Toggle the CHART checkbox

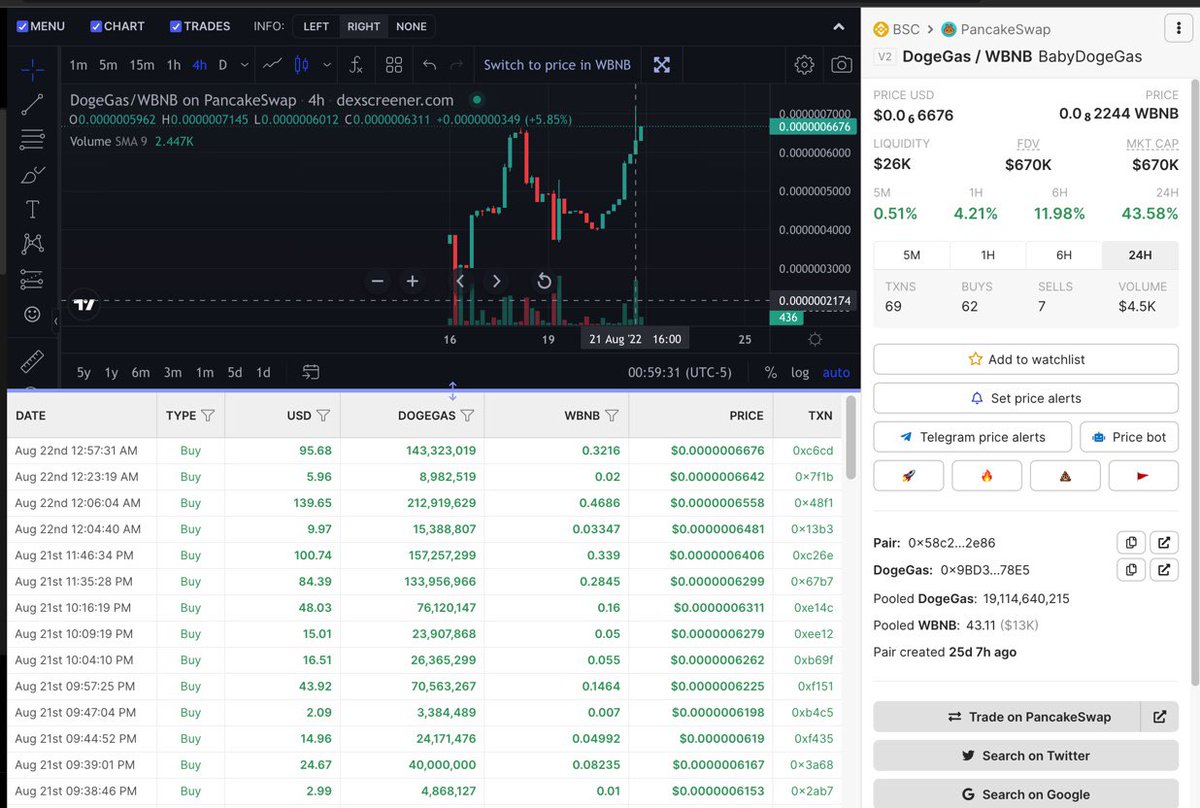point(96,26)
